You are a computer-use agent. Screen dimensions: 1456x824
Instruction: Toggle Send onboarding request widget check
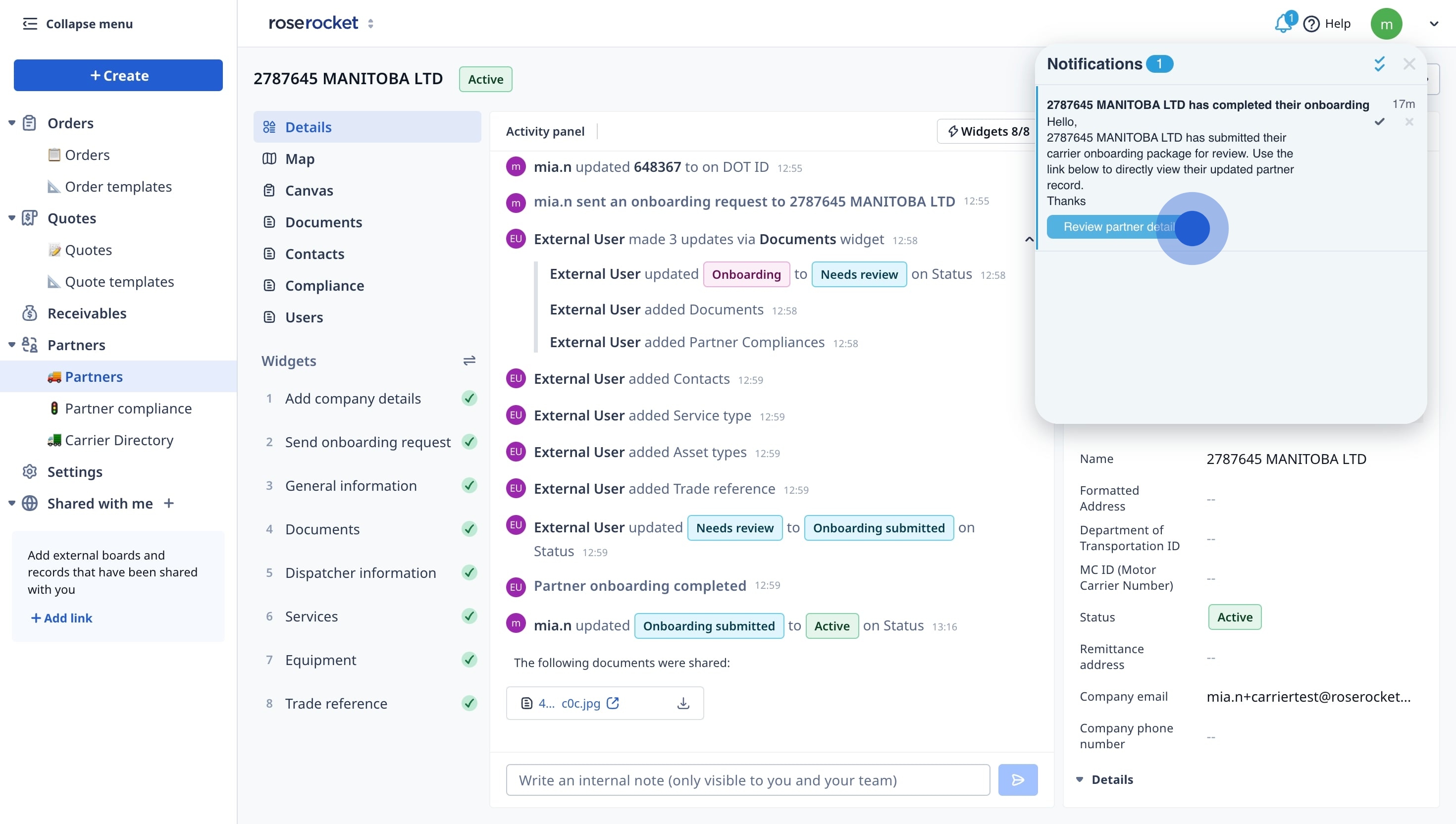469,442
